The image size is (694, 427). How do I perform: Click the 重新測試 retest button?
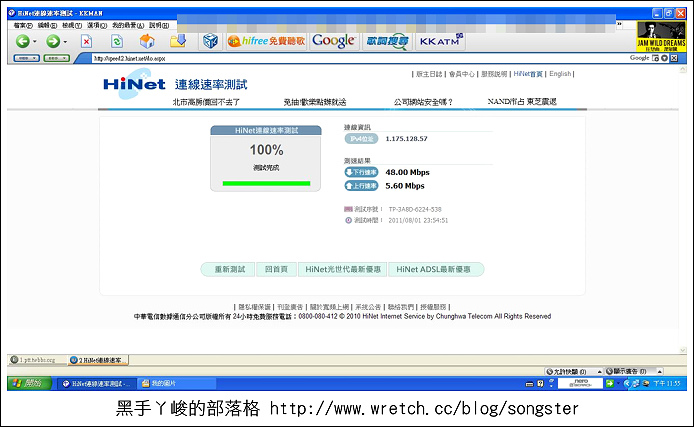(x=228, y=269)
